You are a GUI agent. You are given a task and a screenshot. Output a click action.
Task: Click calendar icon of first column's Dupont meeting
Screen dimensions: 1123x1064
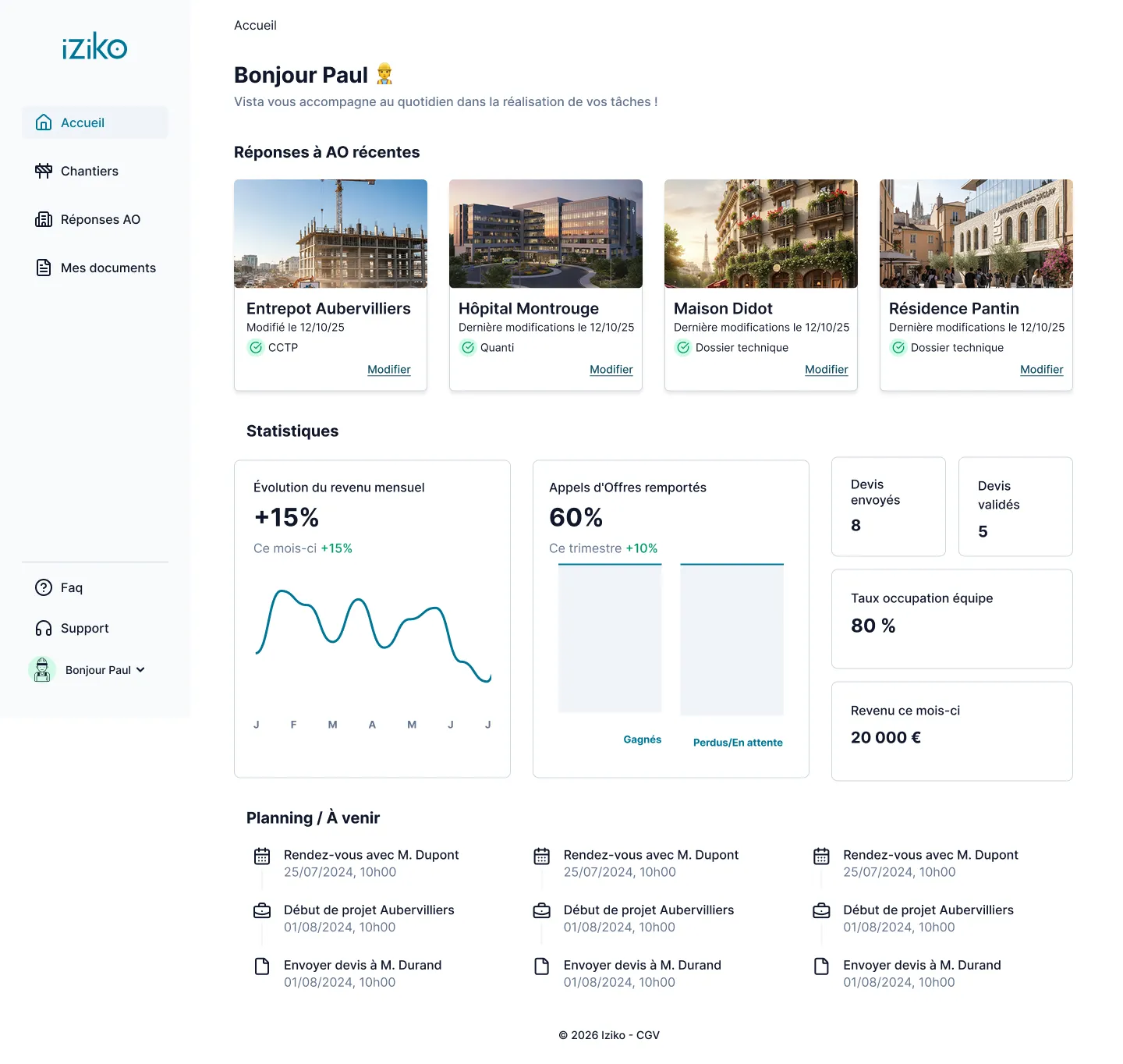[262, 856]
